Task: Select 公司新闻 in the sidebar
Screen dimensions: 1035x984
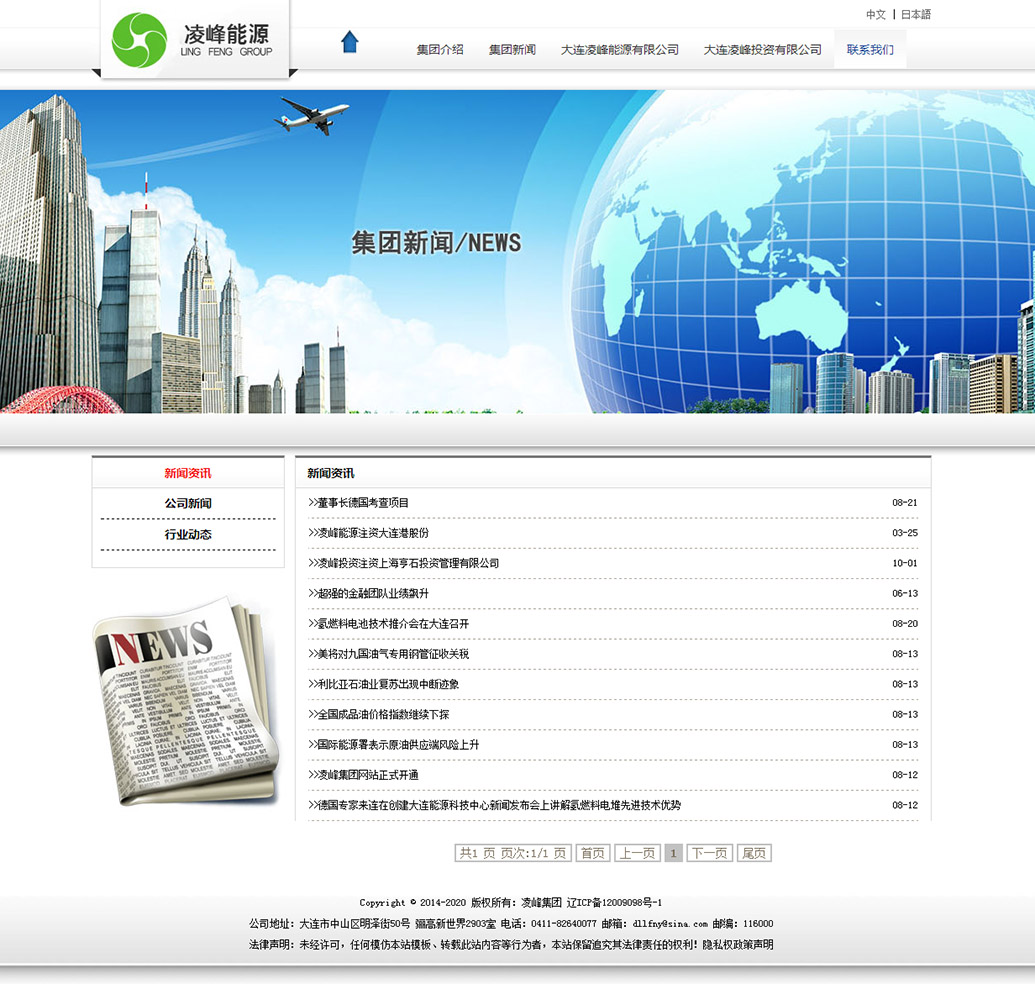Action: pyautogui.click(x=188, y=504)
